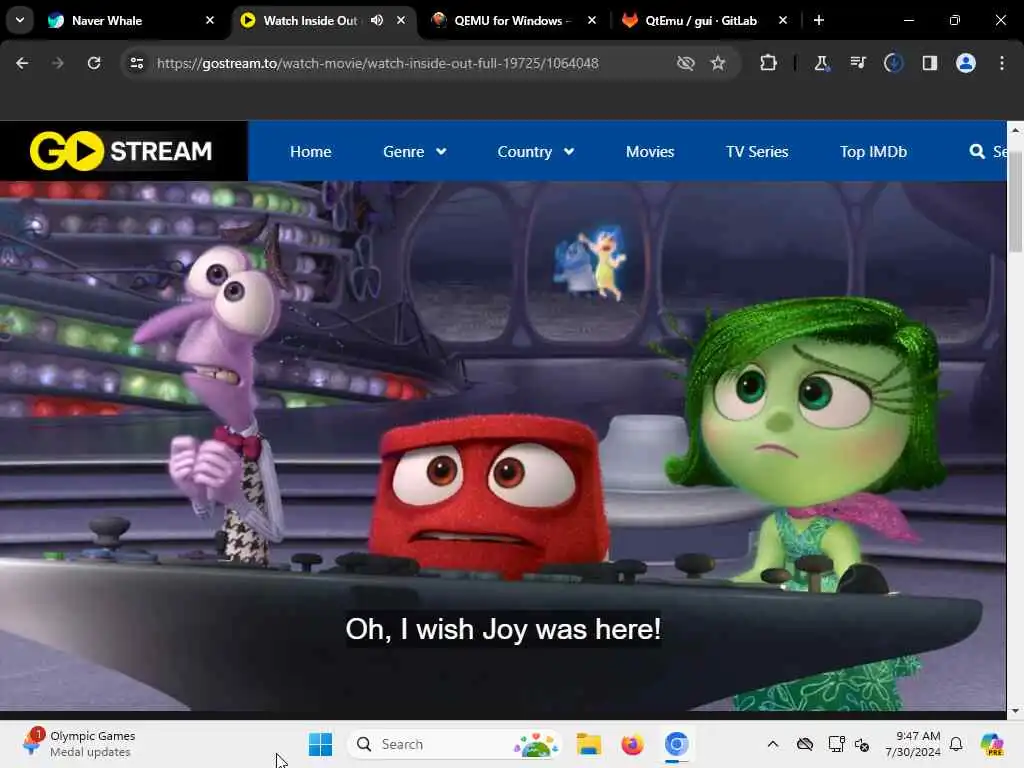Close the Watch Inside Out tab
The image size is (1024, 768).
401,20
